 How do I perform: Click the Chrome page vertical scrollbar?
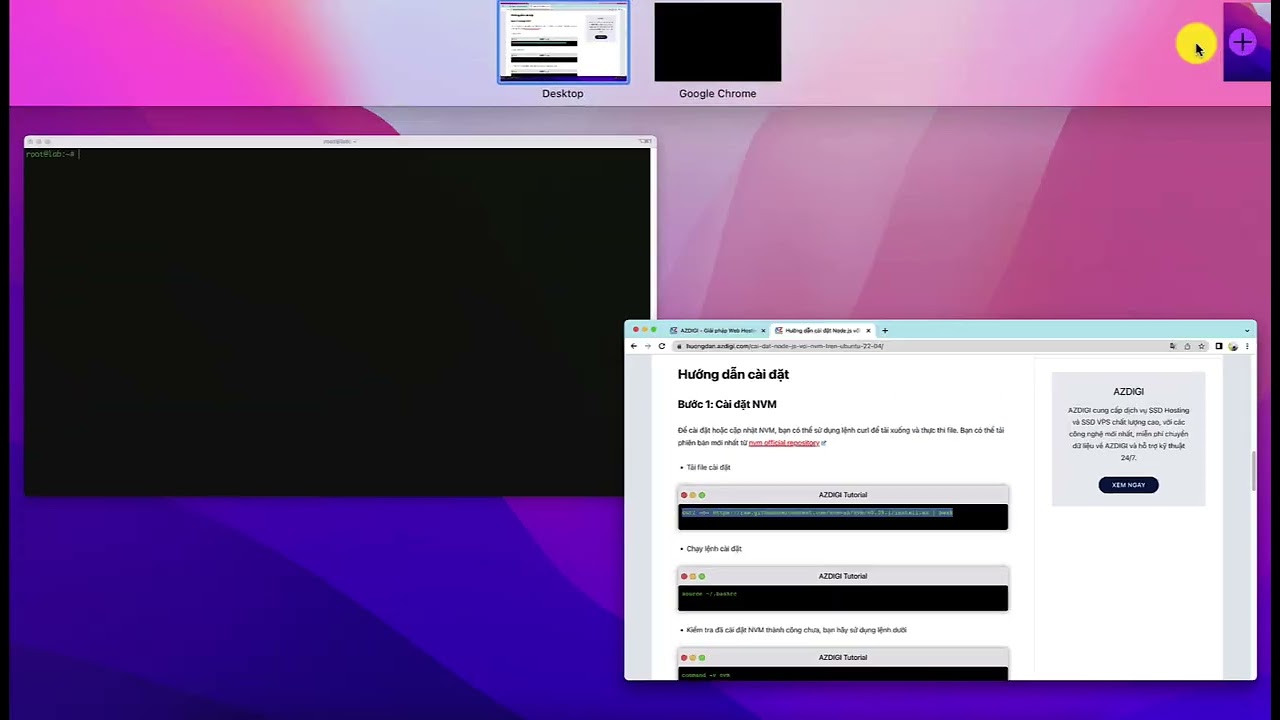tap(1254, 471)
